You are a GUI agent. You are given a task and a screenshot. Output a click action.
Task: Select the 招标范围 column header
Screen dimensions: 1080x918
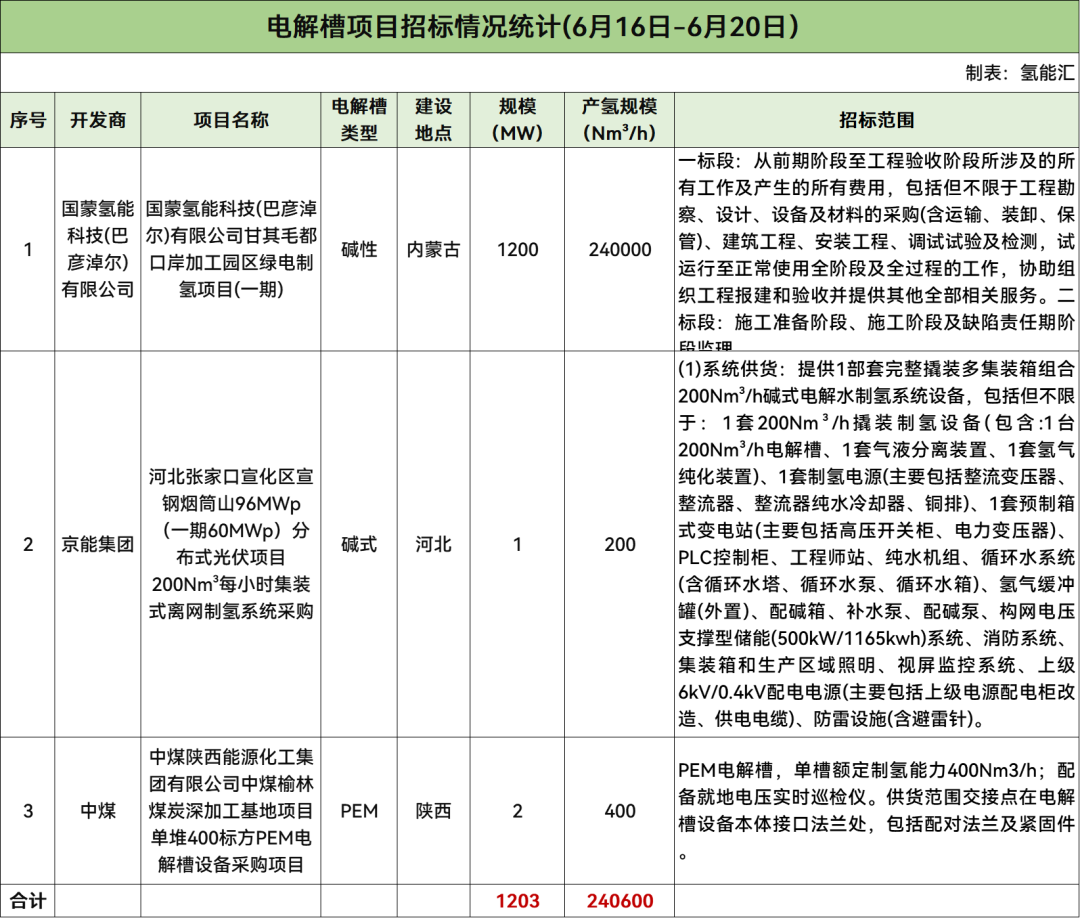click(876, 120)
